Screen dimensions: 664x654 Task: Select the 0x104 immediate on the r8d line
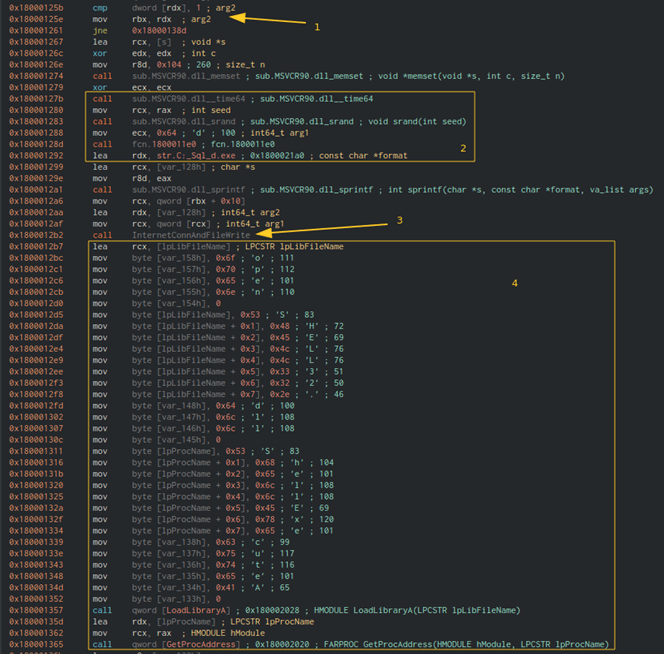click(x=169, y=65)
